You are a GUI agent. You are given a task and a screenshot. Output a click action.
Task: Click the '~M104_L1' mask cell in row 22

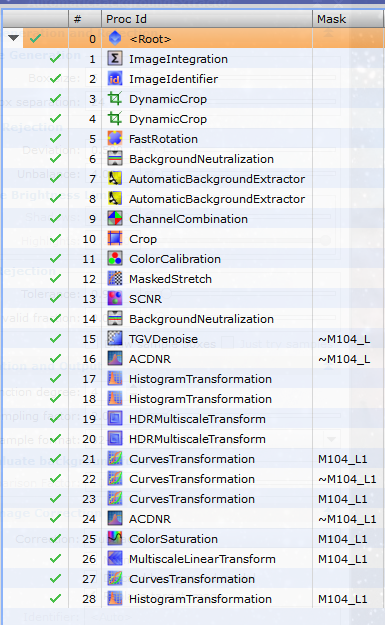click(347, 479)
